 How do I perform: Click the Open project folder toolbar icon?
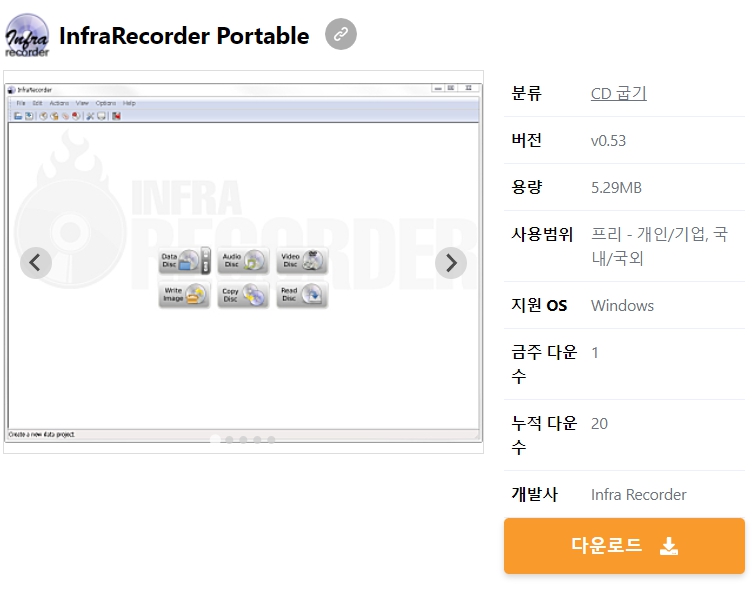pos(18,116)
